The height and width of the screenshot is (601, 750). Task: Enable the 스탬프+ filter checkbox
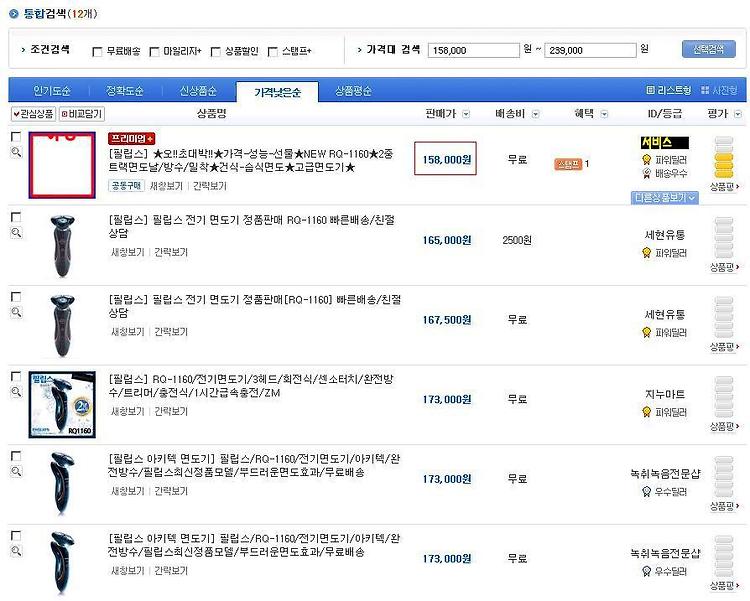tap(273, 52)
